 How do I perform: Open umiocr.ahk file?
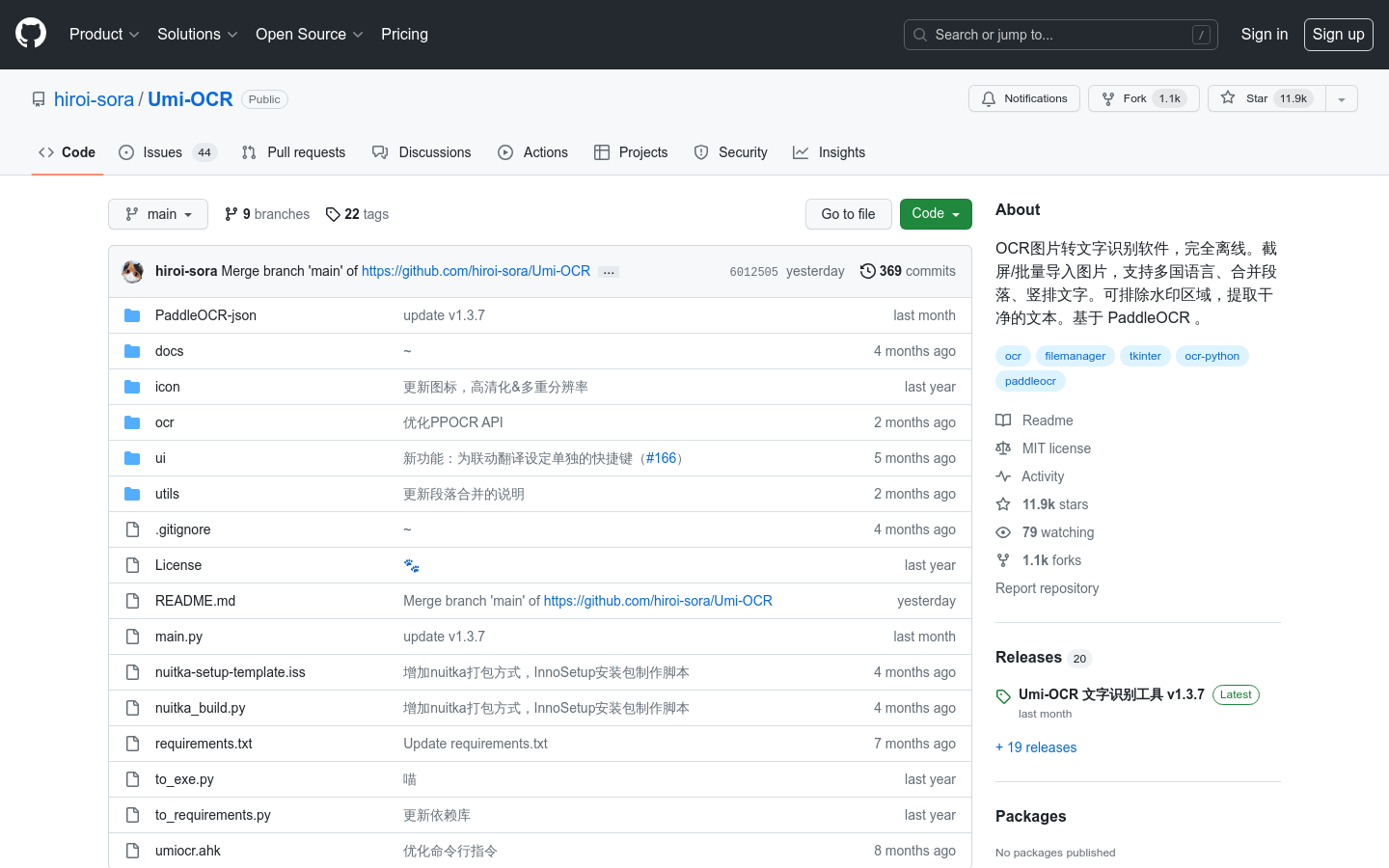tap(187, 851)
